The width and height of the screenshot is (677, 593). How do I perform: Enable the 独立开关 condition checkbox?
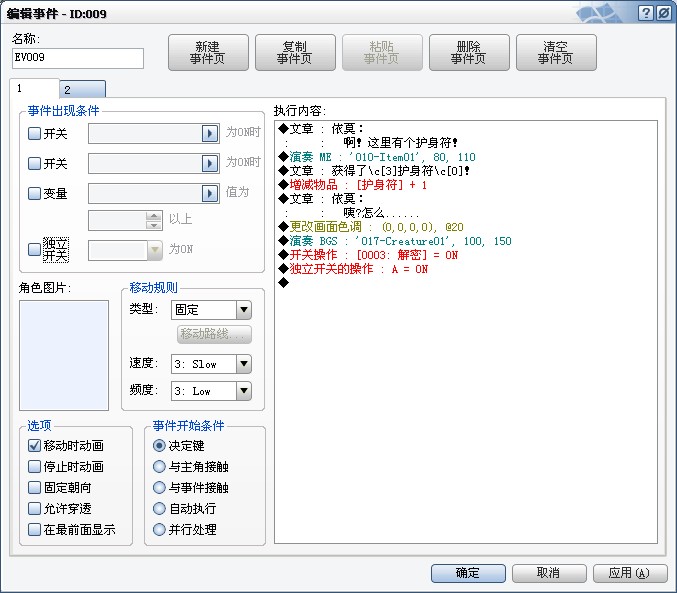pos(34,249)
